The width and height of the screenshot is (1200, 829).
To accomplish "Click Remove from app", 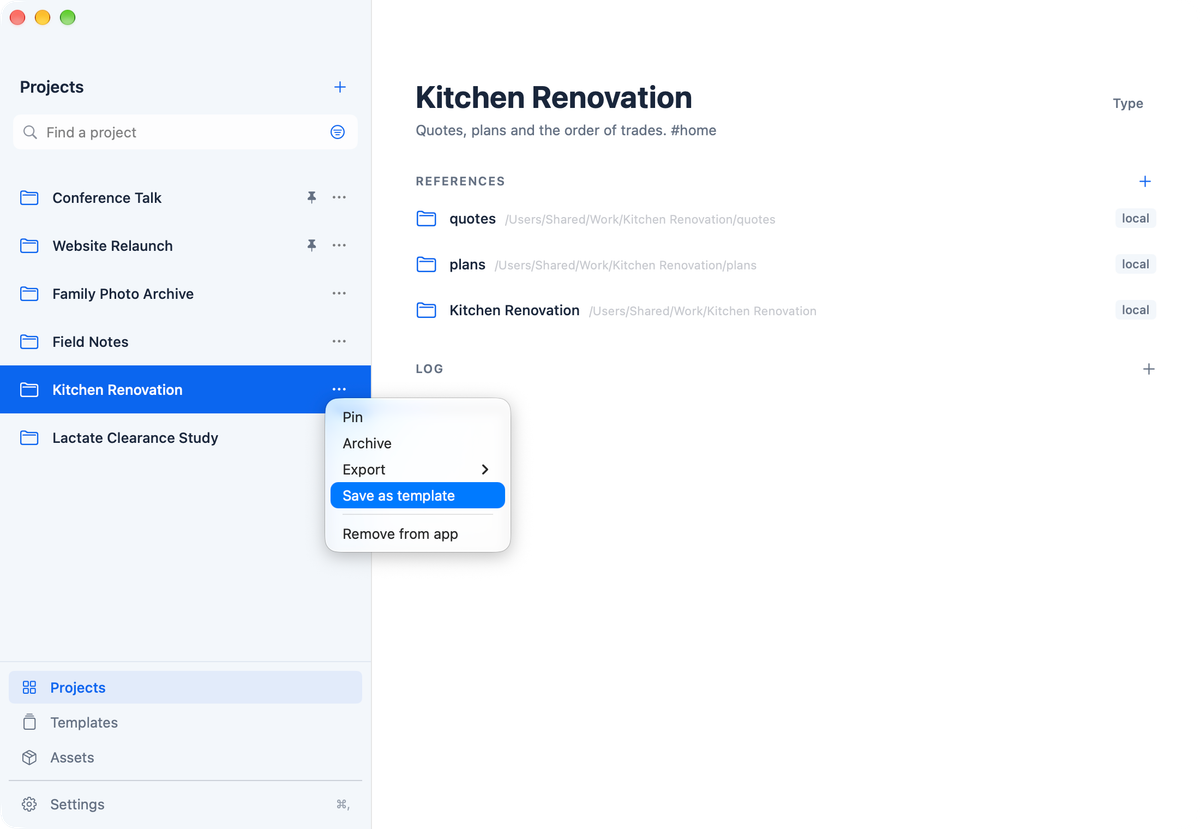I will (418, 534).
